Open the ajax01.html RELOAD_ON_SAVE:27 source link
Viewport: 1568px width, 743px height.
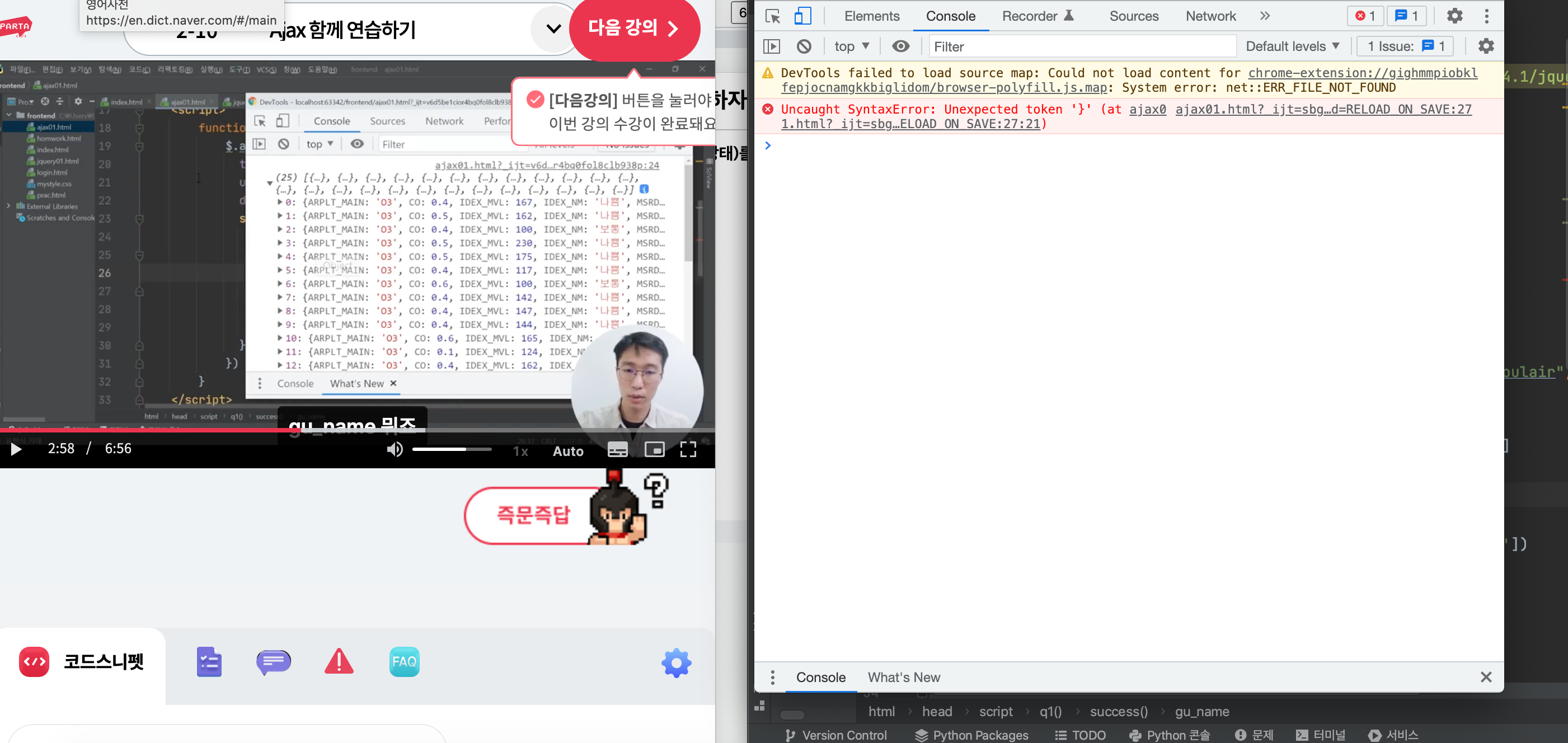(1323, 110)
